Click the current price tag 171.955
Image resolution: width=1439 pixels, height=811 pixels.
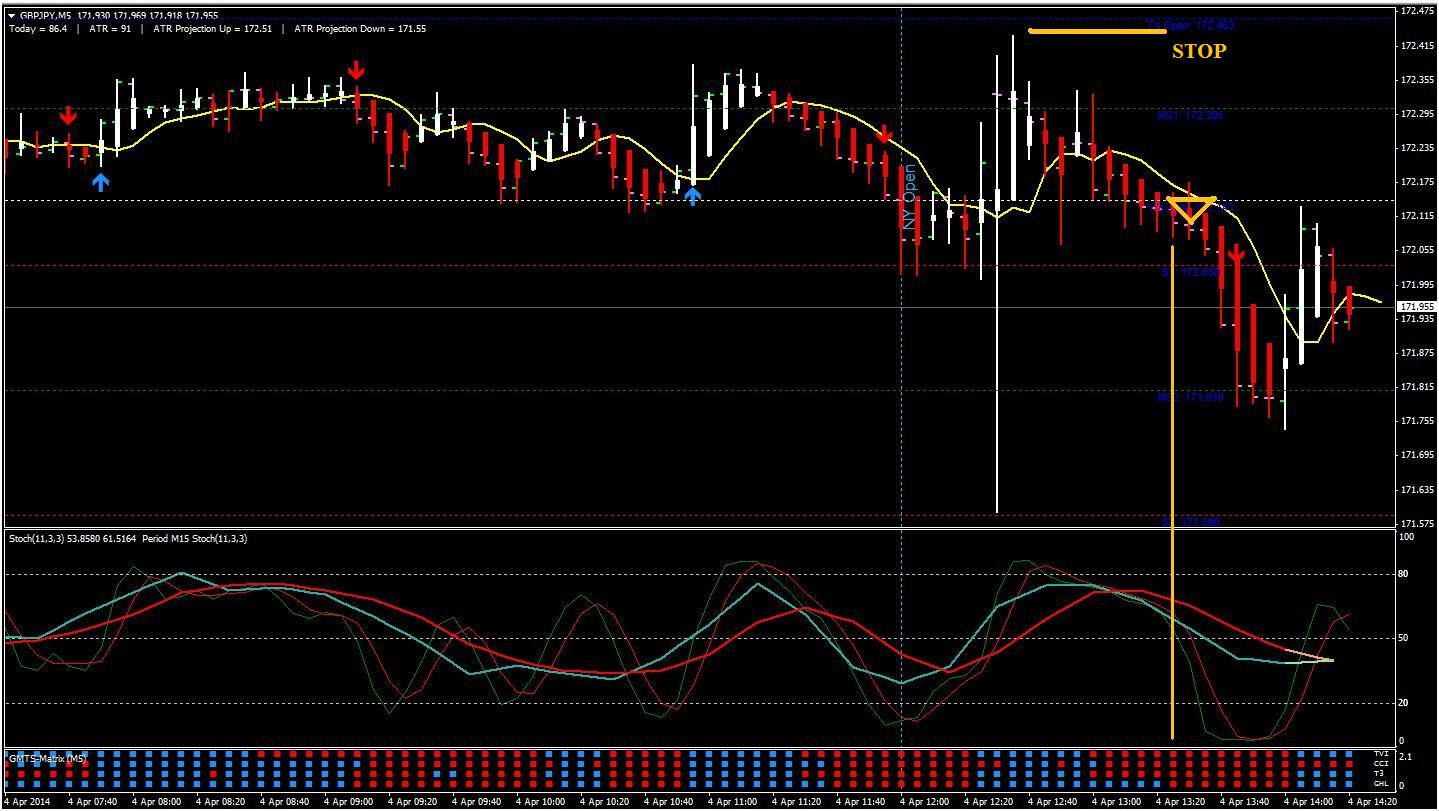[1416, 307]
